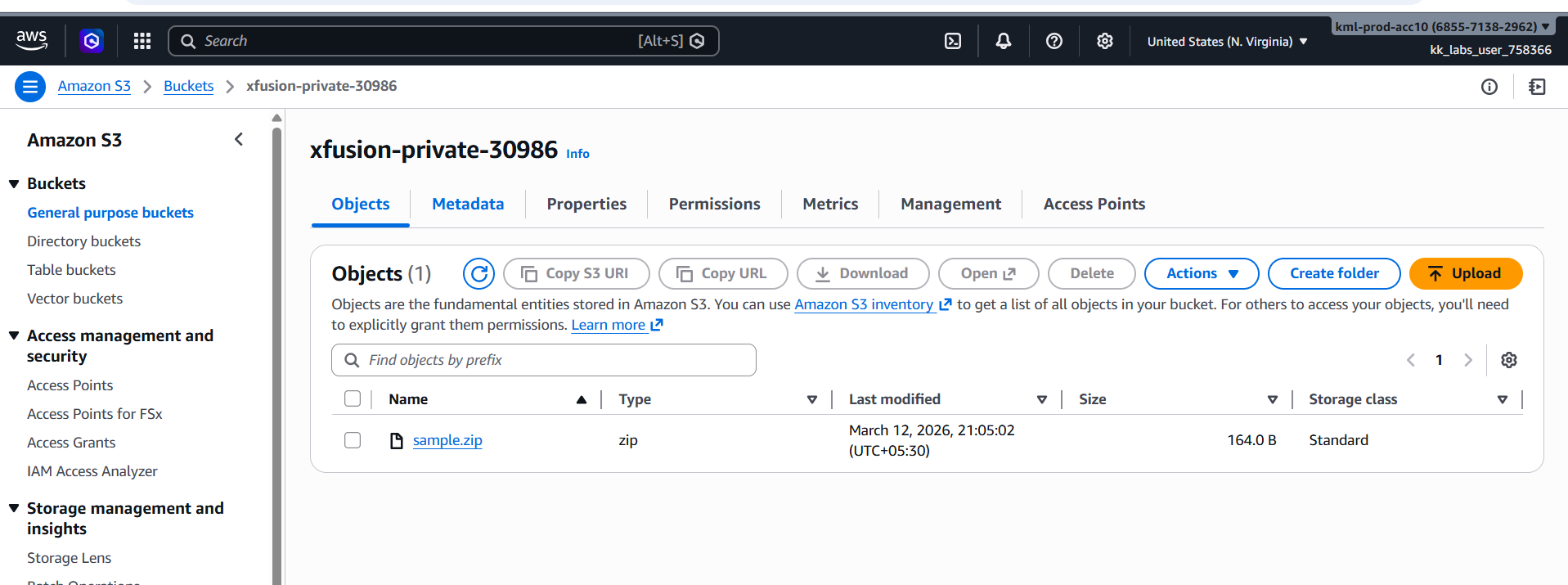Open AWS CloudShell terminal icon
The width and height of the screenshot is (1568, 585).
[x=953, y=41]
